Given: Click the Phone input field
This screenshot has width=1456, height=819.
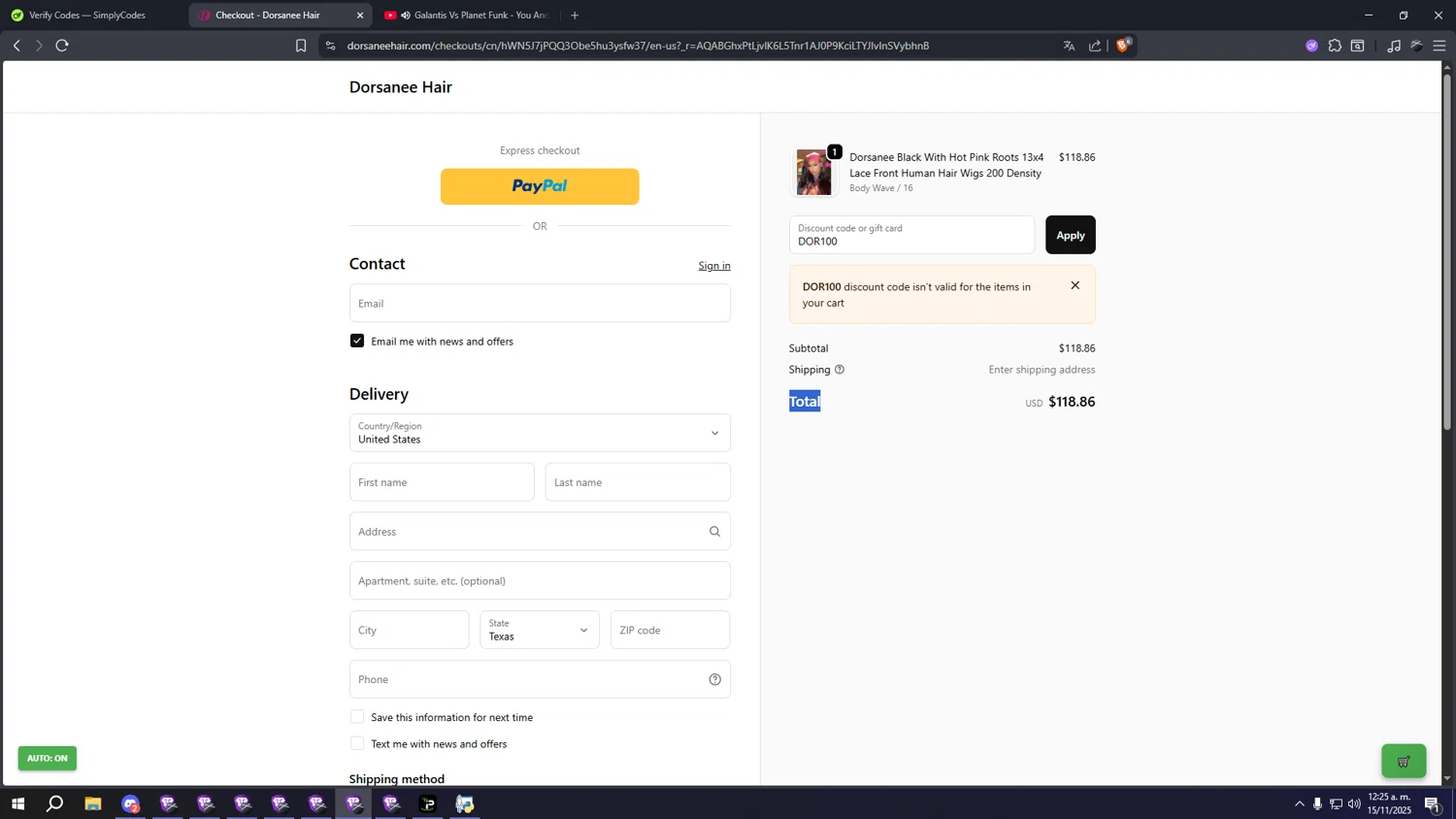Looking at the screenshot, I should (540, 679).
